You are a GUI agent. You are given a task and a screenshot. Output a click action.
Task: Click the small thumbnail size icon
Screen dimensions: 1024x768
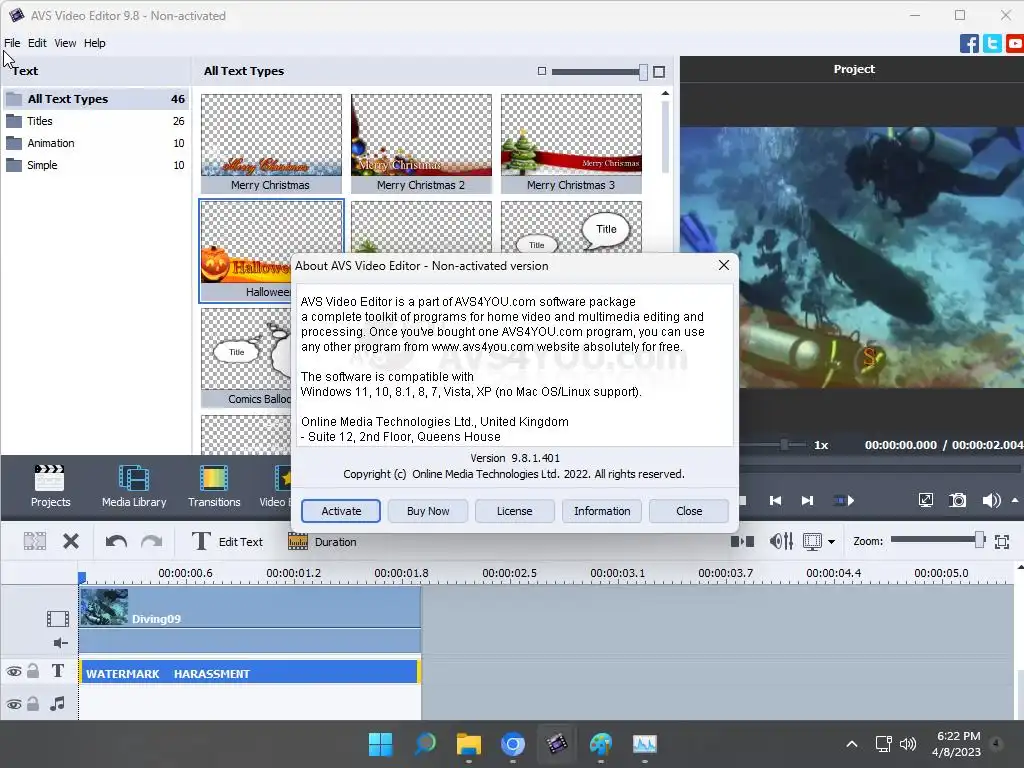point(541,71)
